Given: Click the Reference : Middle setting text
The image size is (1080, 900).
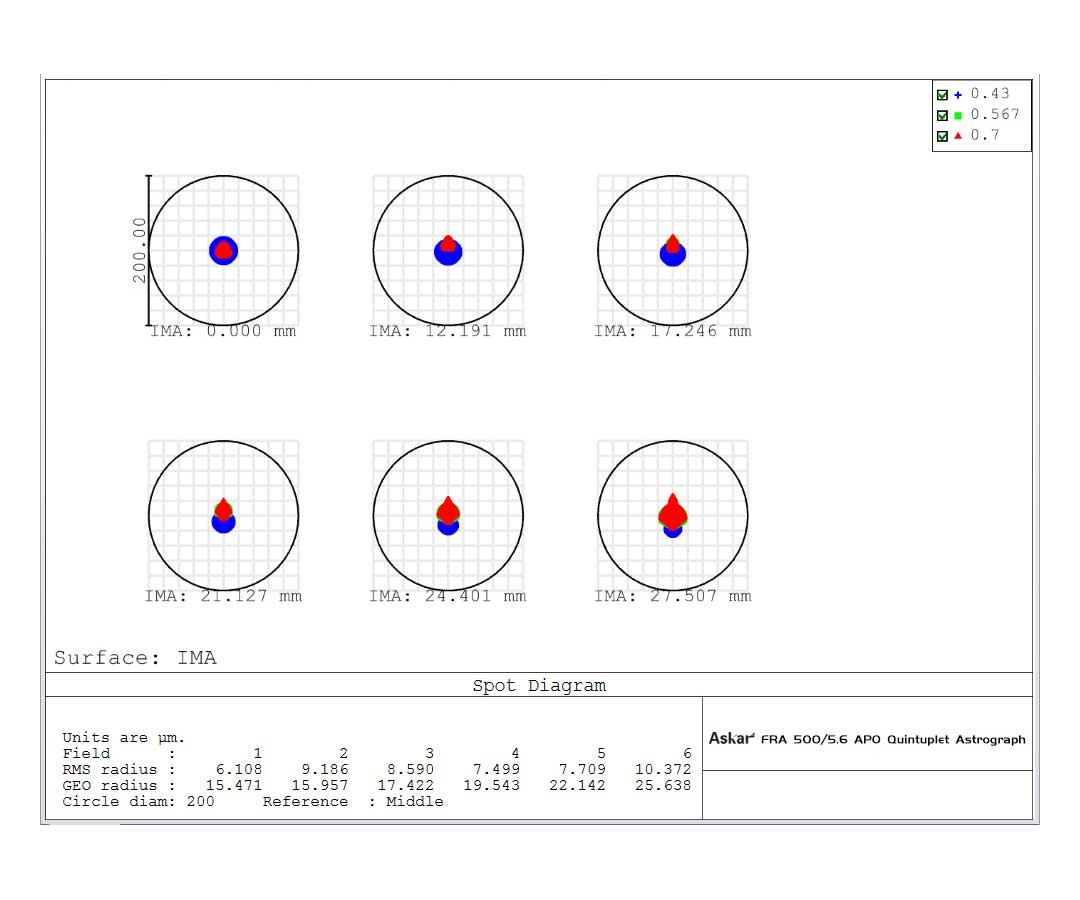Looking at the screenshot, I should (x=353, y=802).
